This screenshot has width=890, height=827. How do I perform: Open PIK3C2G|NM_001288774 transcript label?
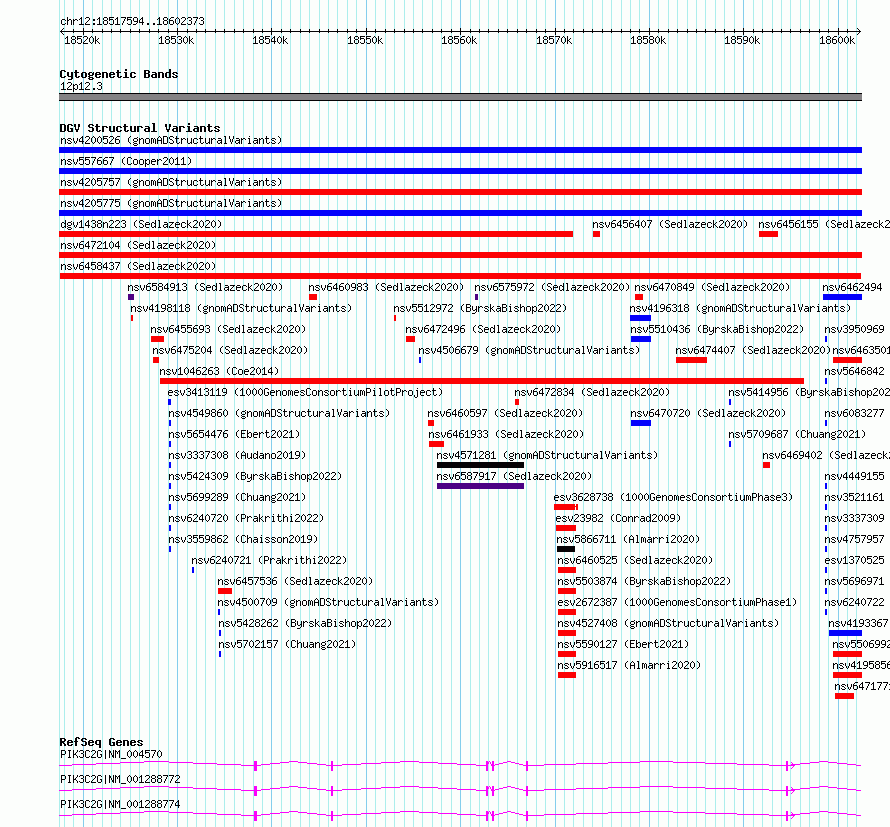(x=120, y=804)
